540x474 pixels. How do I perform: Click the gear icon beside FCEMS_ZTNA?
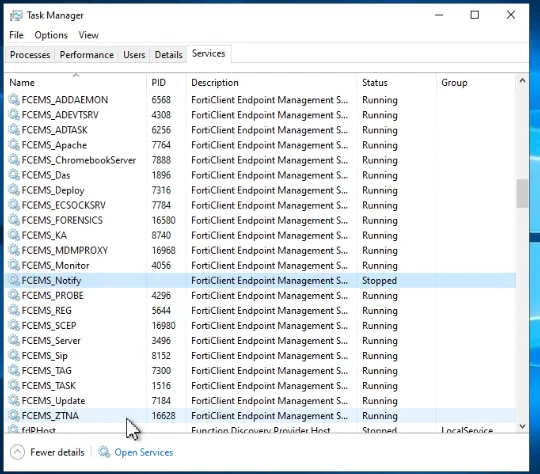[x=14, y=416]
